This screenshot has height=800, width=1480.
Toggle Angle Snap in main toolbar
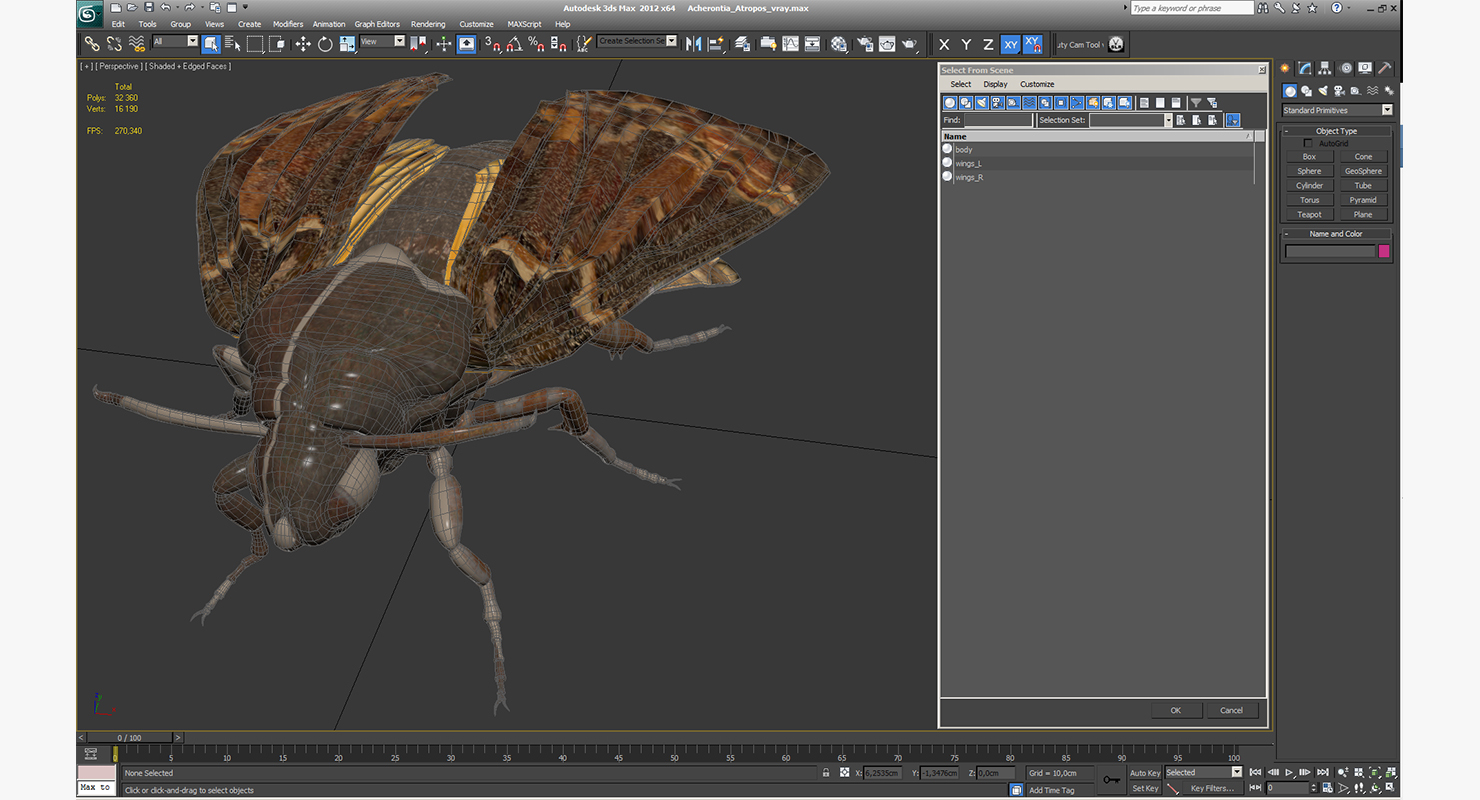513,44
